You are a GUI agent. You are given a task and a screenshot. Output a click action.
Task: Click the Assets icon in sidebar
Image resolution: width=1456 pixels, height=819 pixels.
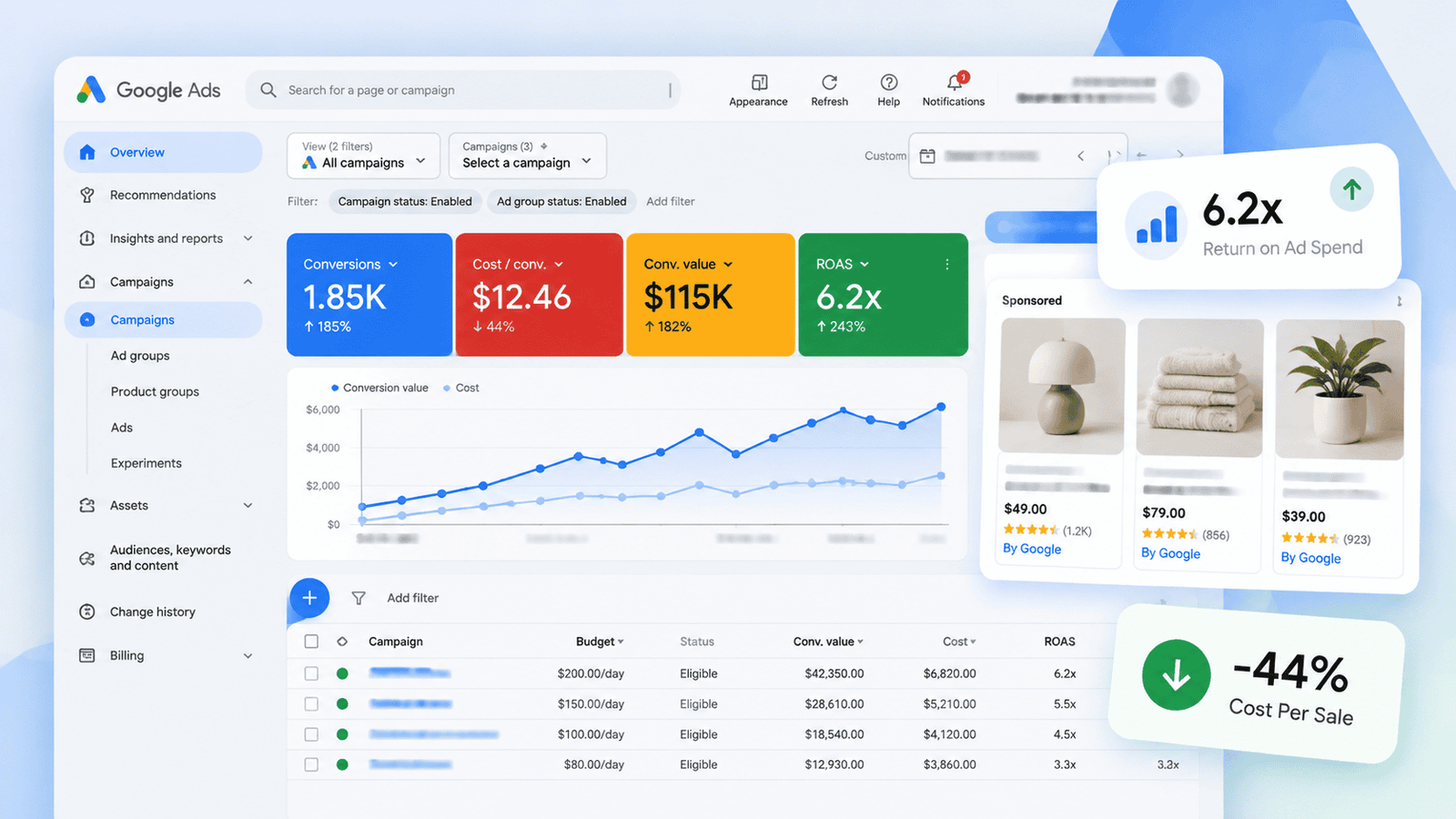(x=87, y=505)
